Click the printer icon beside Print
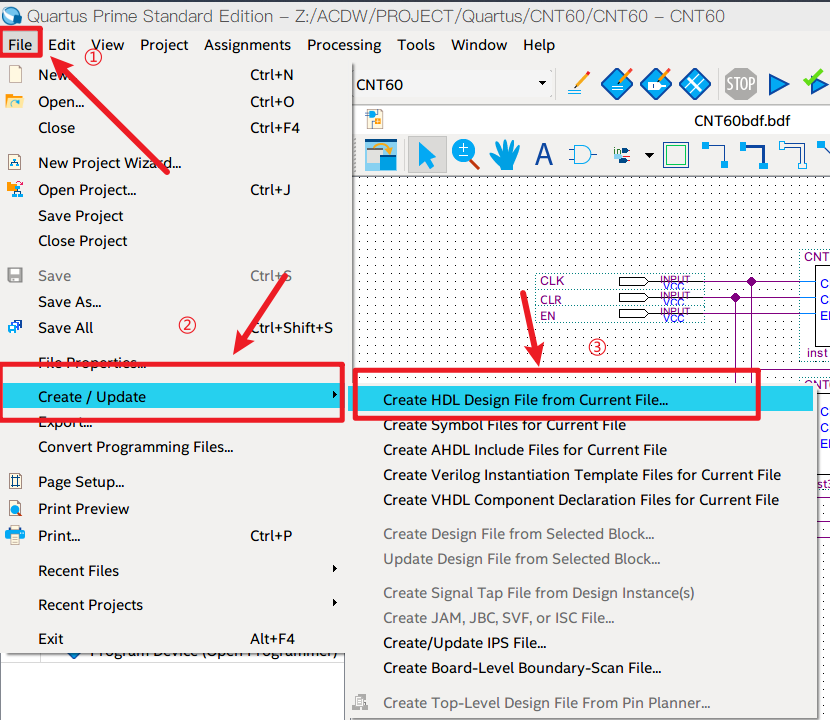The image size is (830, 720). (x=15, y=535)
